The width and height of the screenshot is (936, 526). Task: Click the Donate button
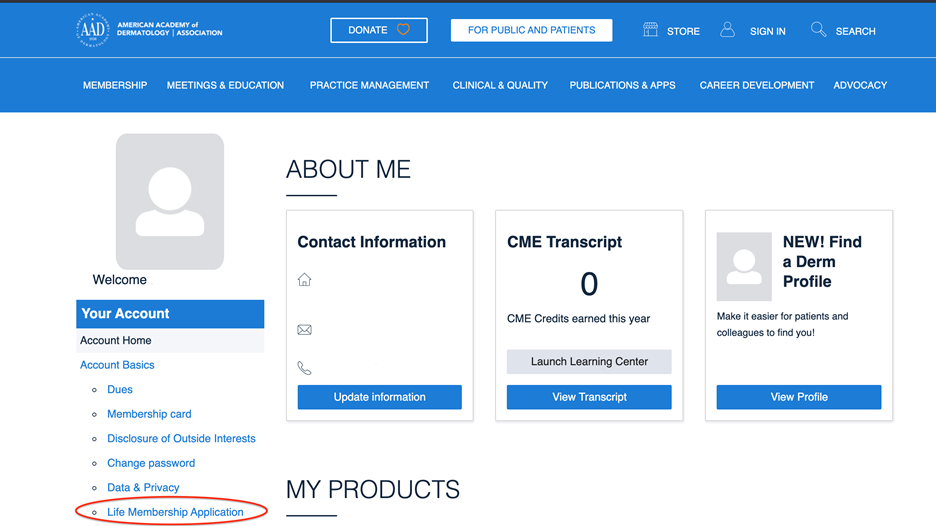[378, 30]
